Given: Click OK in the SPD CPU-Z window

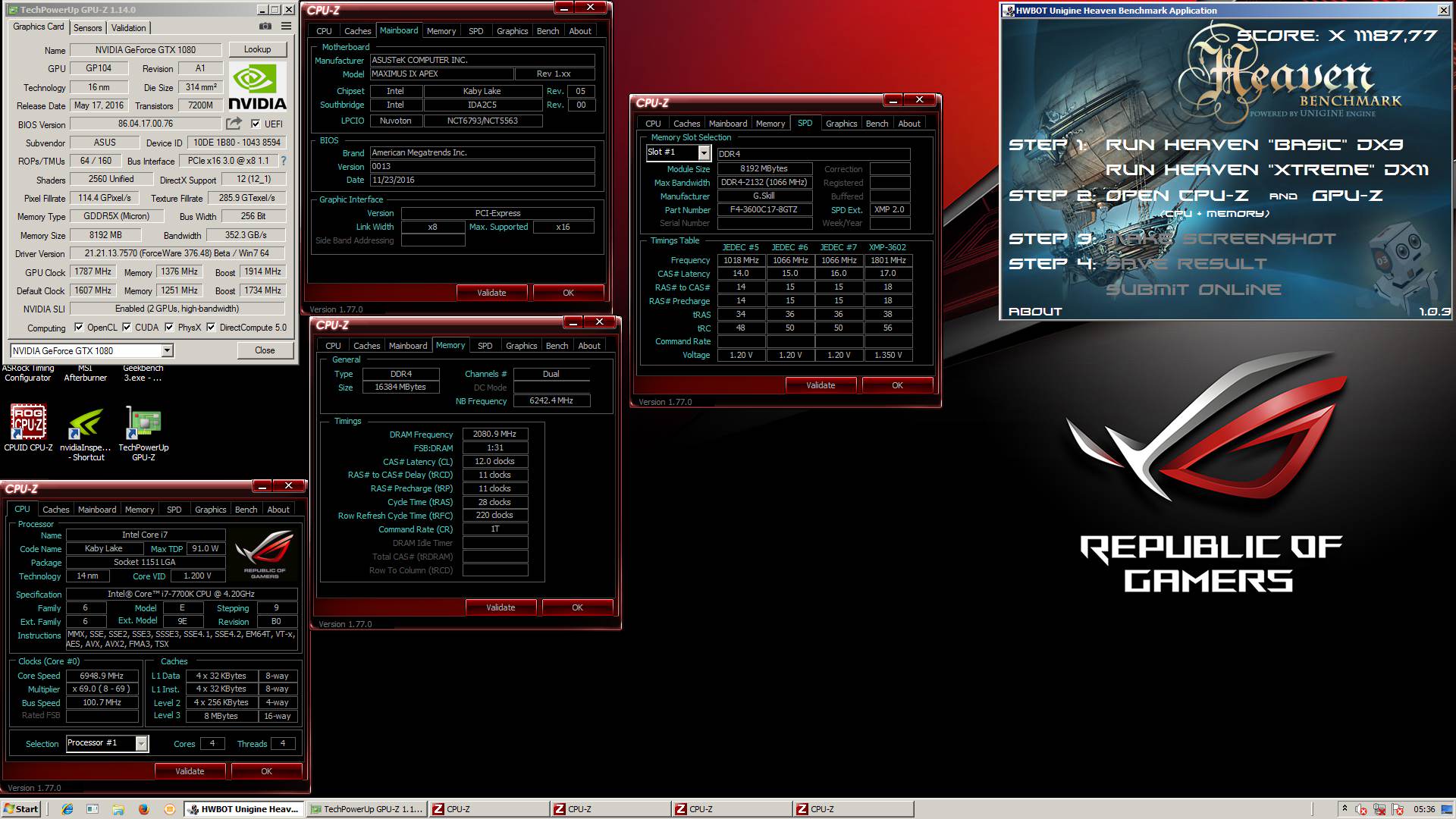Looking at the screenshot, I should [897, 385].
